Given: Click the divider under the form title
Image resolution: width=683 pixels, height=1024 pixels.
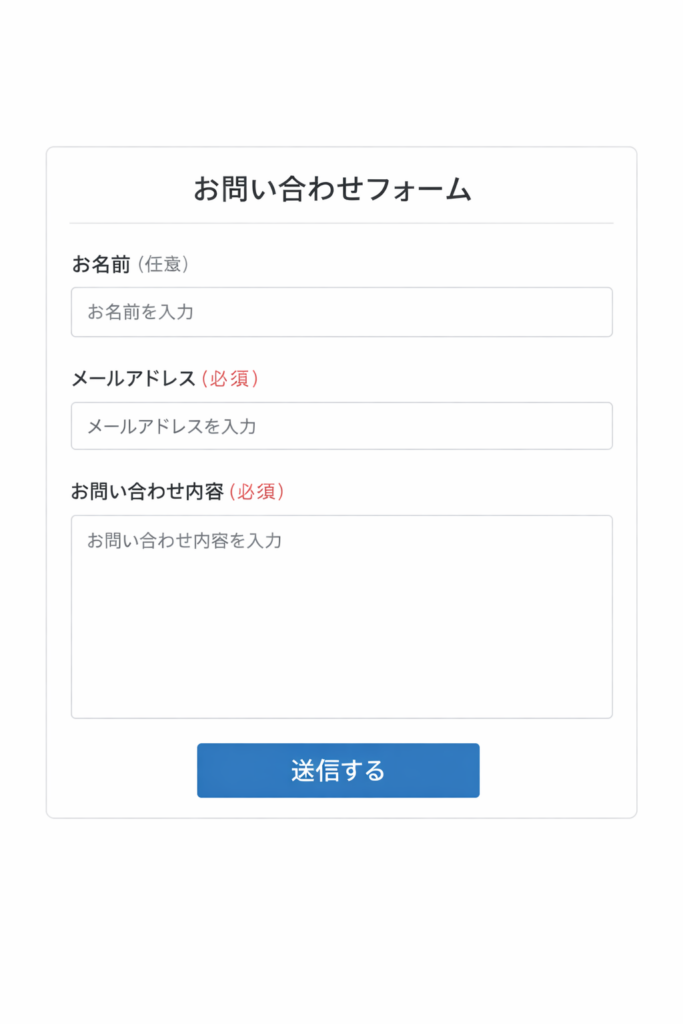Looking at the screenshot, I should tap(341, 218).
